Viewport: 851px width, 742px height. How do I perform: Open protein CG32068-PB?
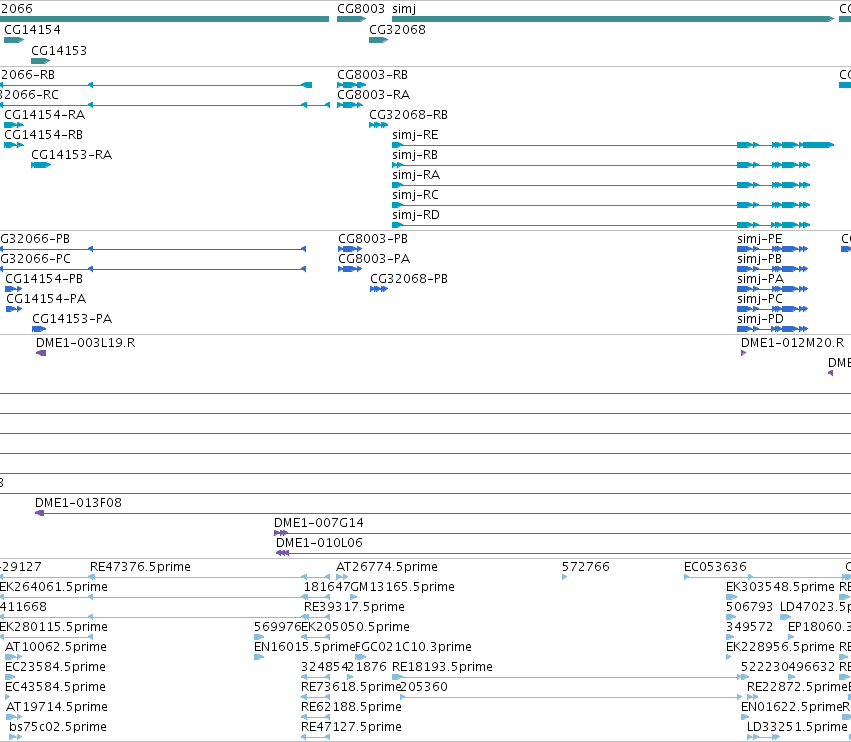[409, 279]
